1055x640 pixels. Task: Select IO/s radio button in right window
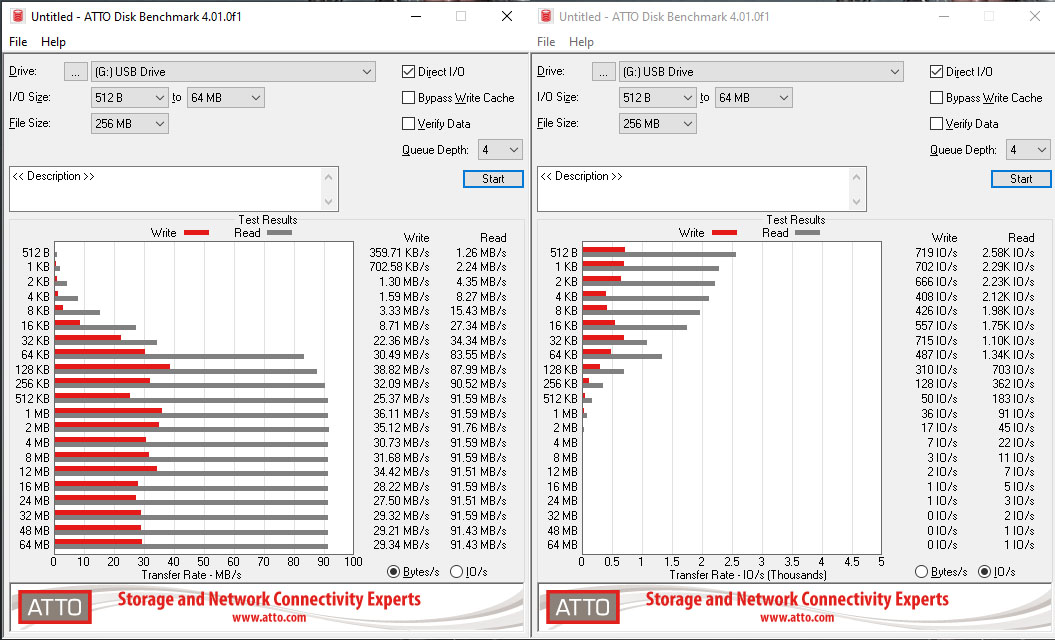[x=984, y=571]
